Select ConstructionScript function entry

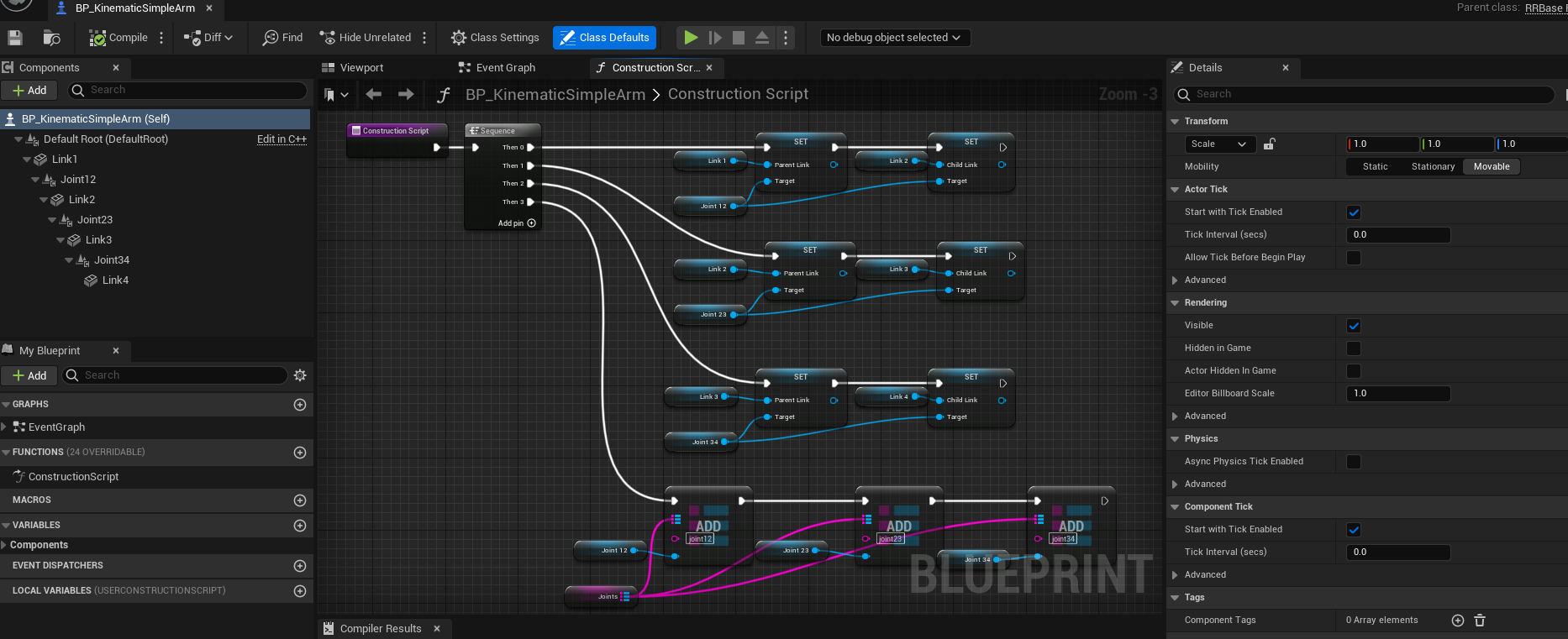pyautogui.click(x=73, y=477)
